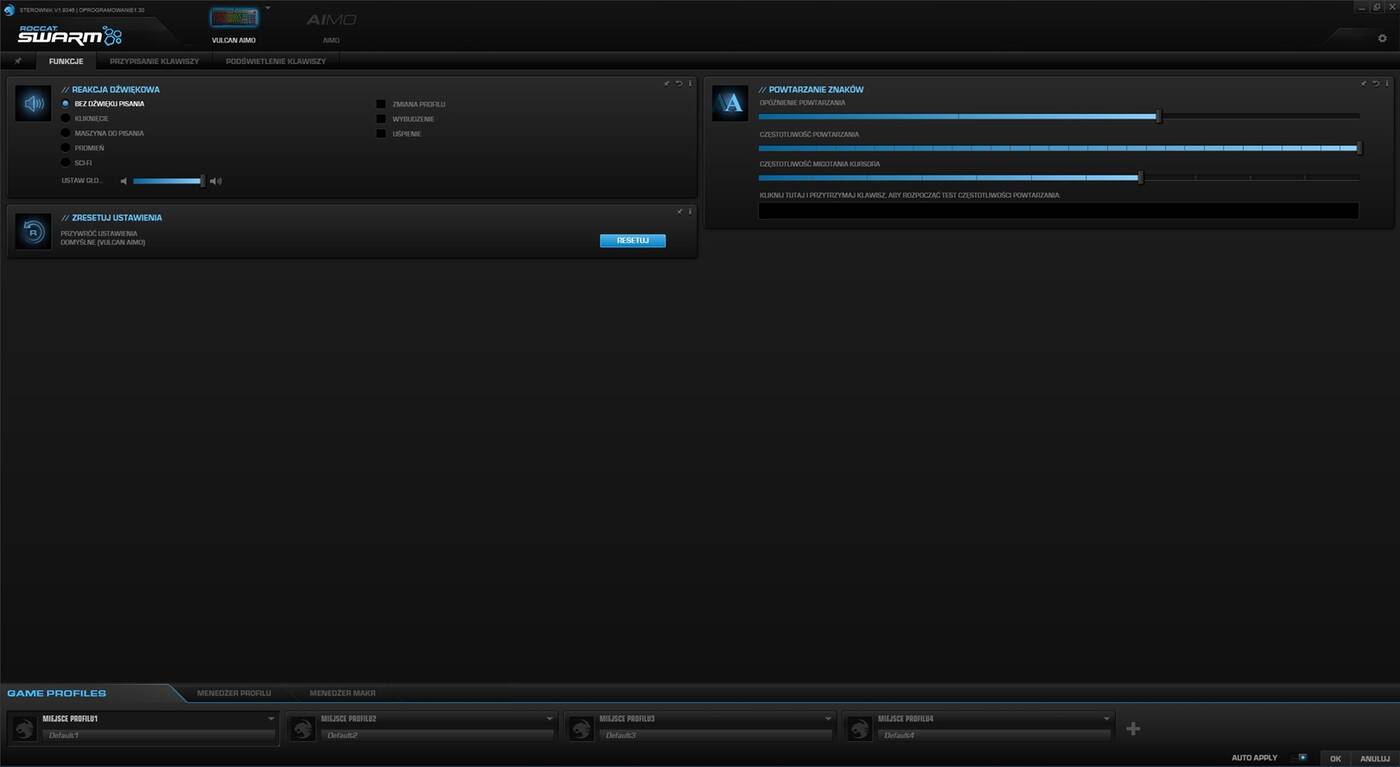
Task: Toggle the Auto Apply switch
Action: pyautogui.click(x=1300, y=758)
